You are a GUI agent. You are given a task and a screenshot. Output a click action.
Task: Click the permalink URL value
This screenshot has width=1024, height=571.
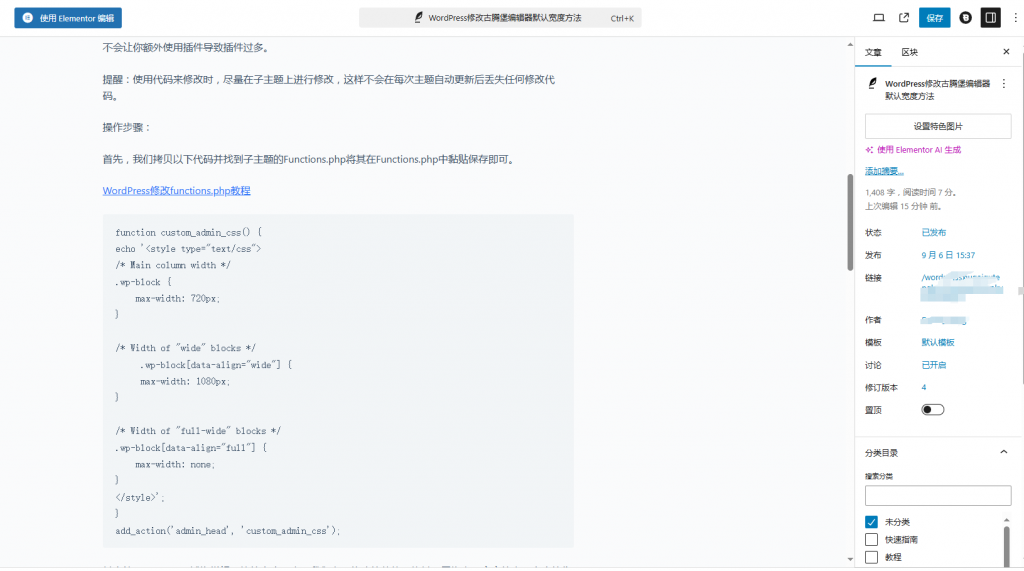click(x=961, y=287)
